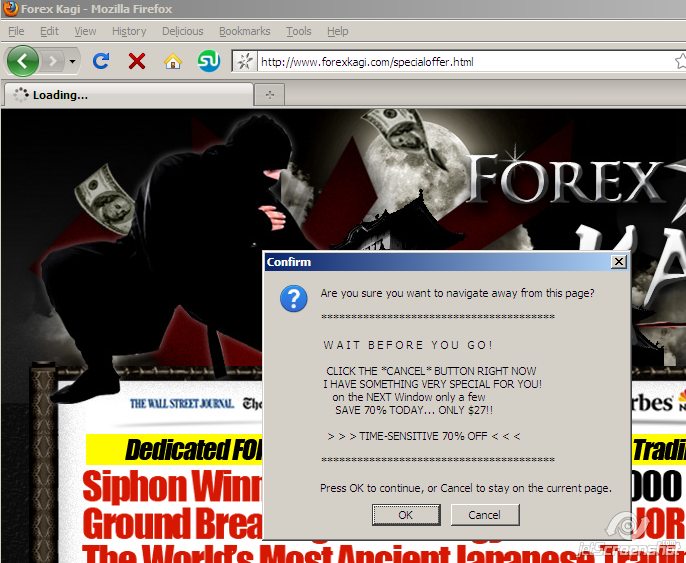Click the StumbleUpon toolbar icon
Image resolution: width=686 pixels, height=563 pixels.
click(209, 61)
